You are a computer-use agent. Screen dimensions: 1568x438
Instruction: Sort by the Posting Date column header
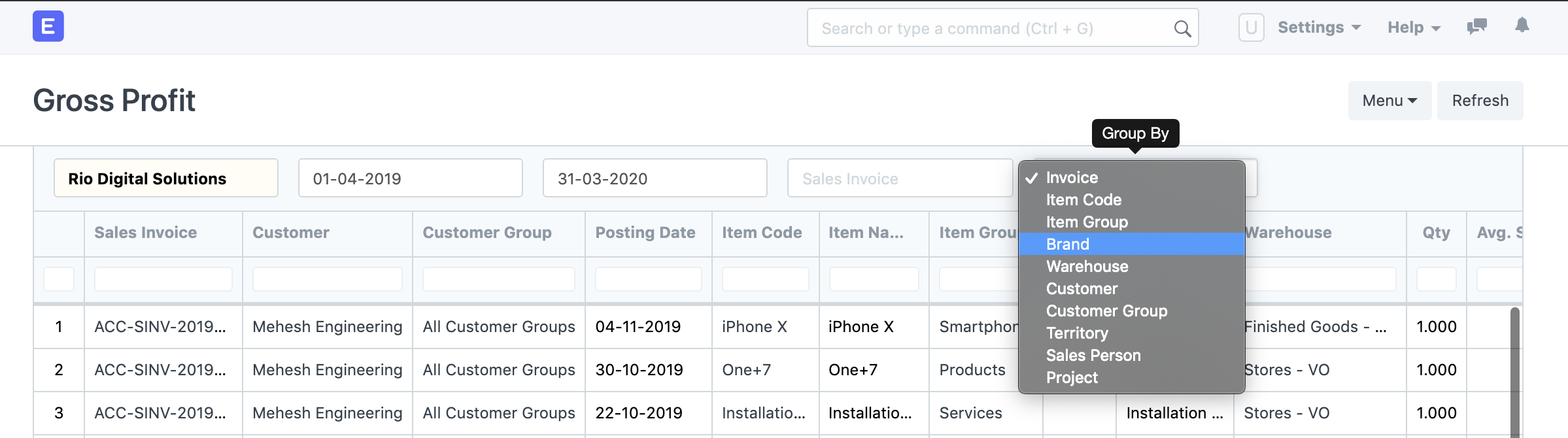[645, 233]
